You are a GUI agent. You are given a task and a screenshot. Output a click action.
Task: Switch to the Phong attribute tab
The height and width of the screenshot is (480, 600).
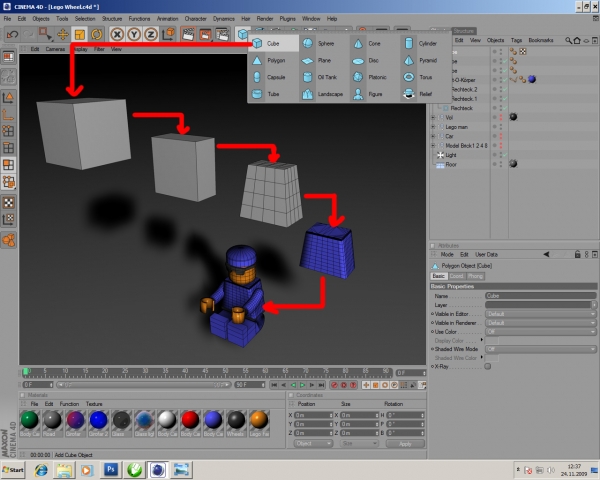[x=475, y=276]
